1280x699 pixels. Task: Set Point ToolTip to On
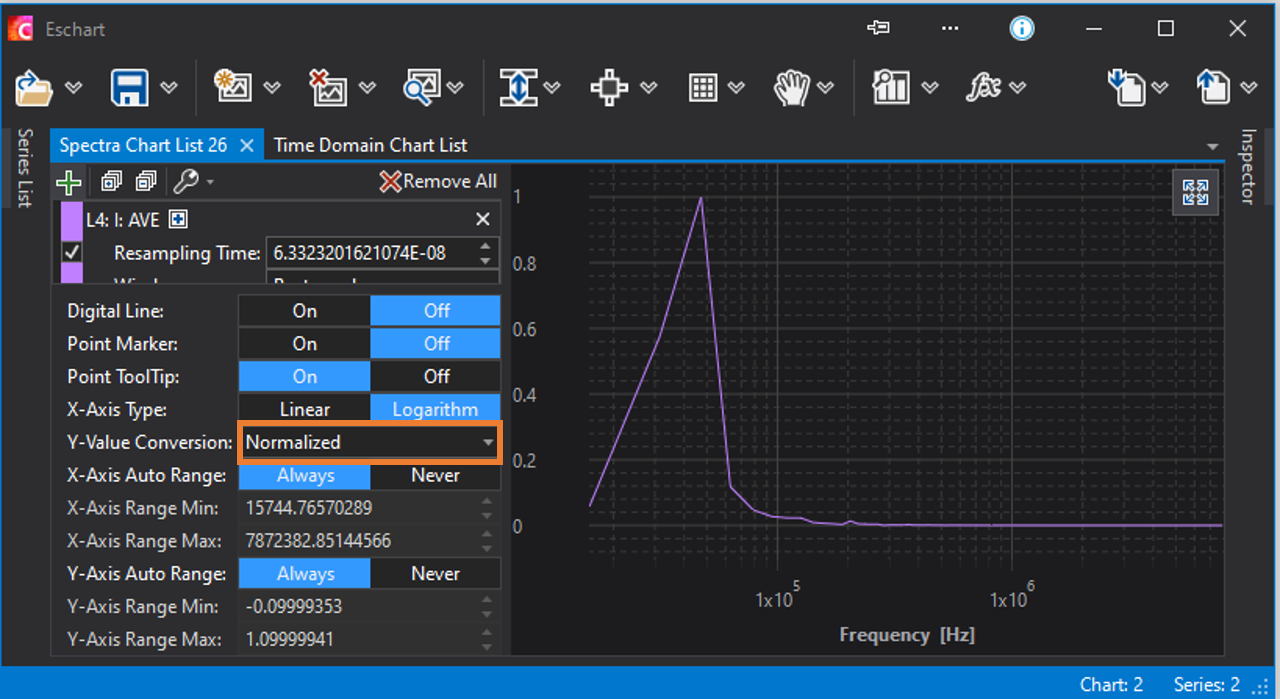(x=304, y=376)
